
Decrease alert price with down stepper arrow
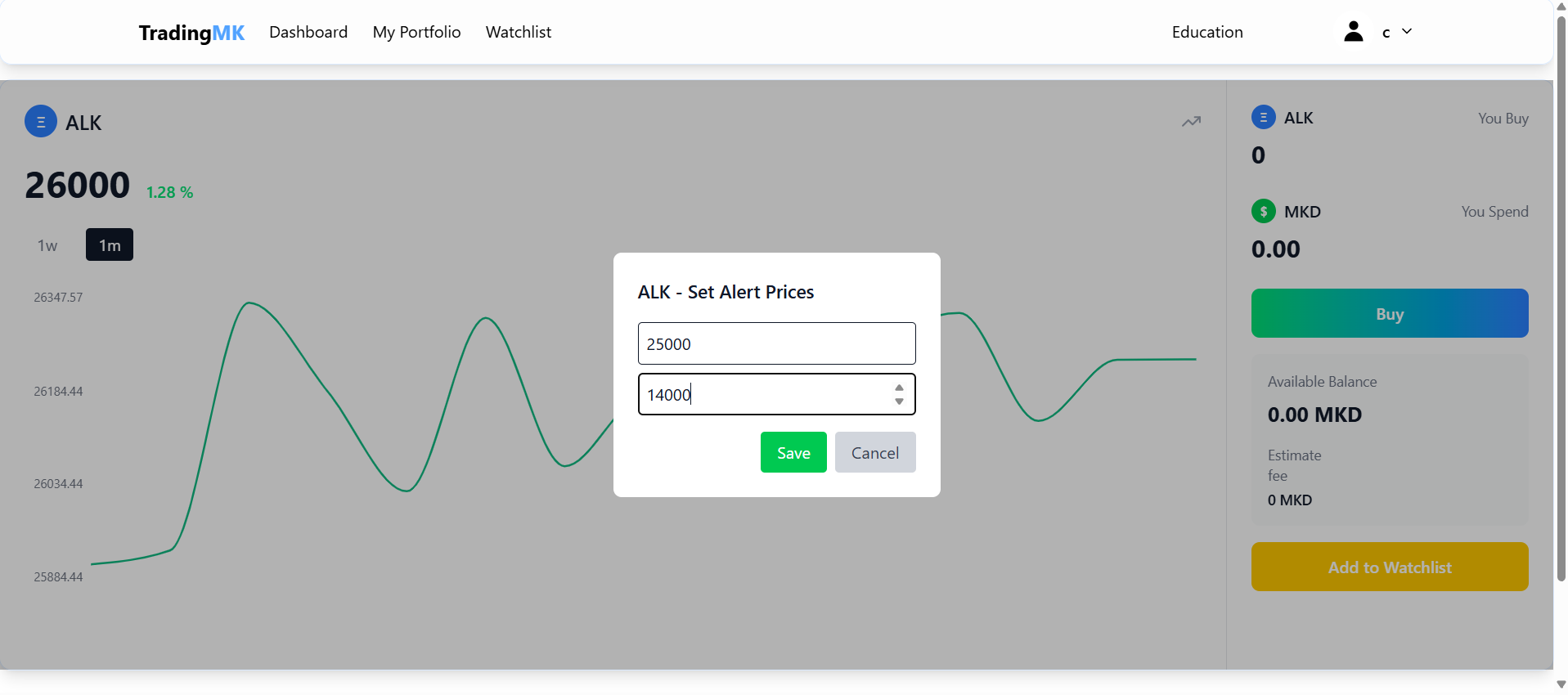899,401
